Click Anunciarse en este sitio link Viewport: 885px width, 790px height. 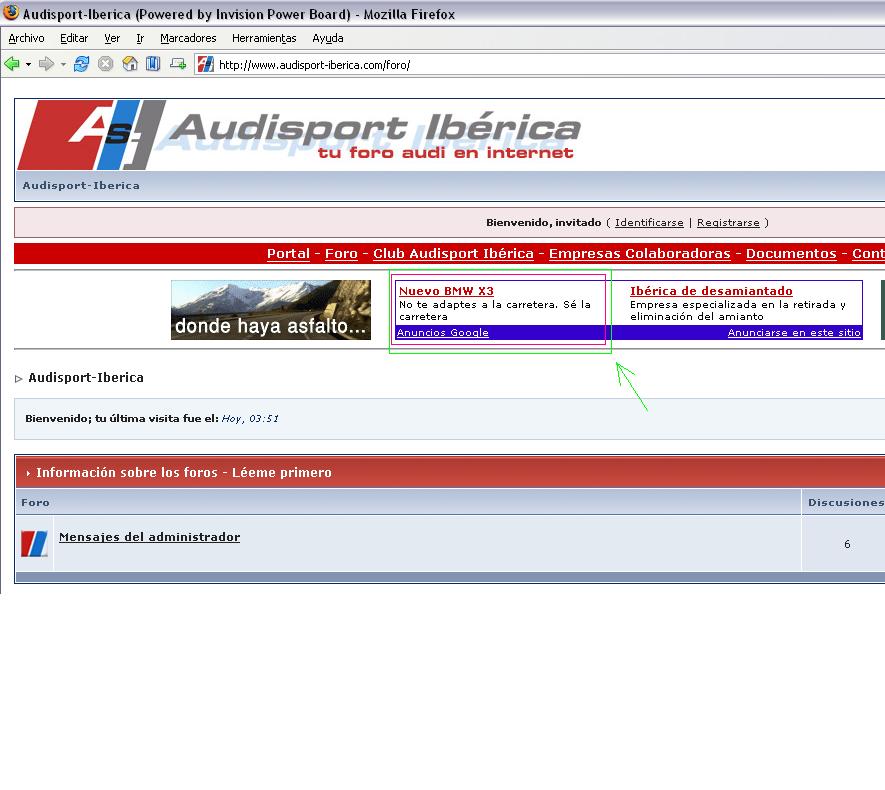794,332
